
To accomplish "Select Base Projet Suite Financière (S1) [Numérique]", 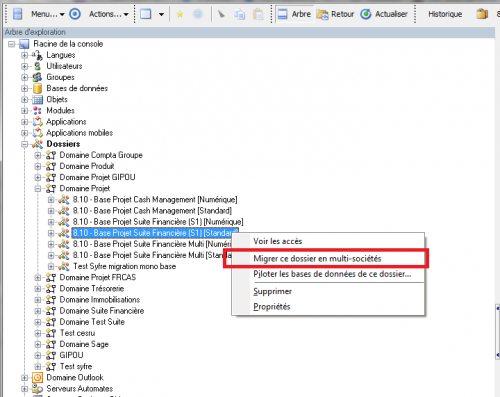I will (158, 222).
